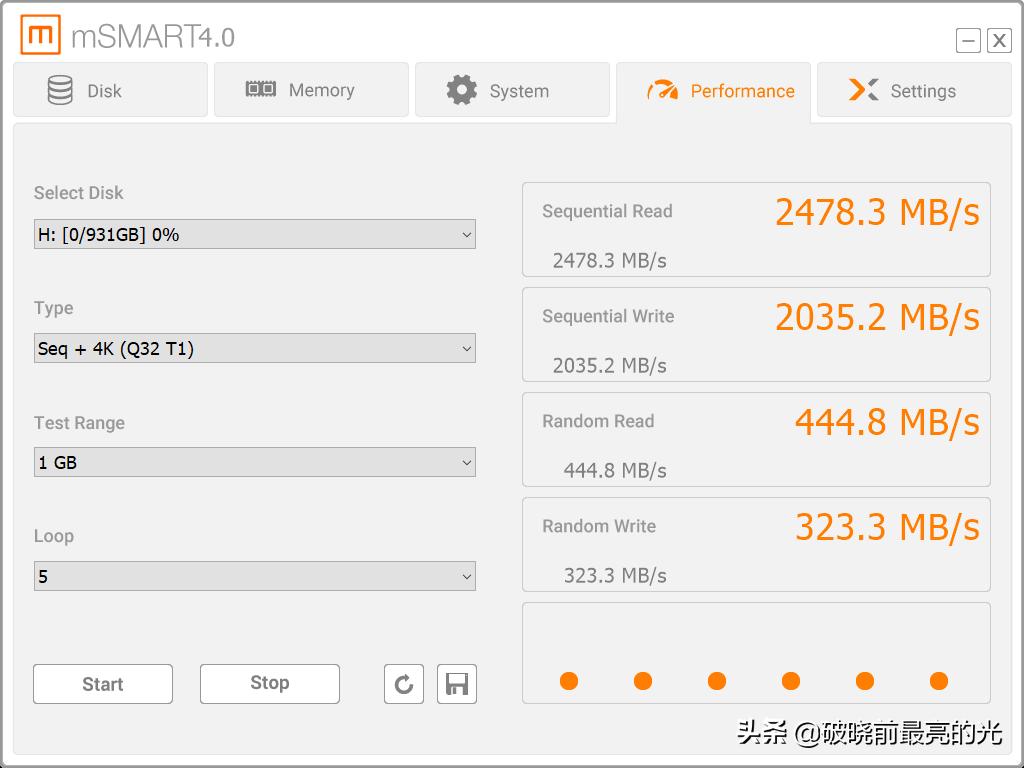Click the Select Disk label
Viewport: 1024px width, 768px height.
click(x=78, y=193)
